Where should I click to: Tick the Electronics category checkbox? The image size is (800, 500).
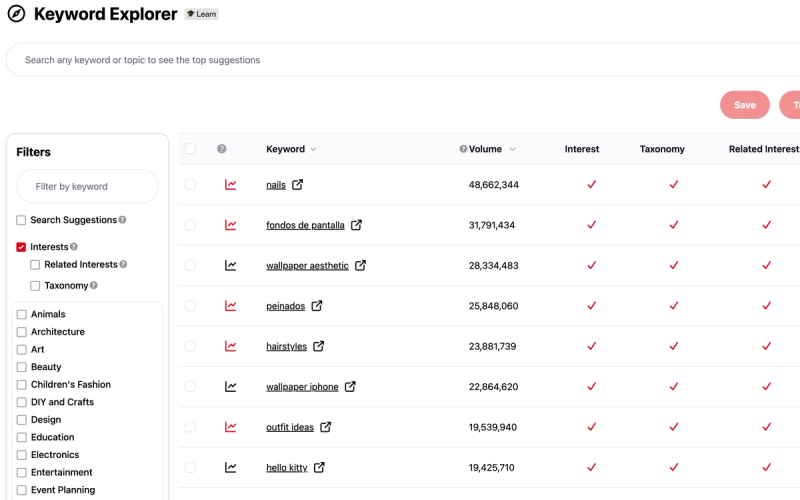point(22,455)
